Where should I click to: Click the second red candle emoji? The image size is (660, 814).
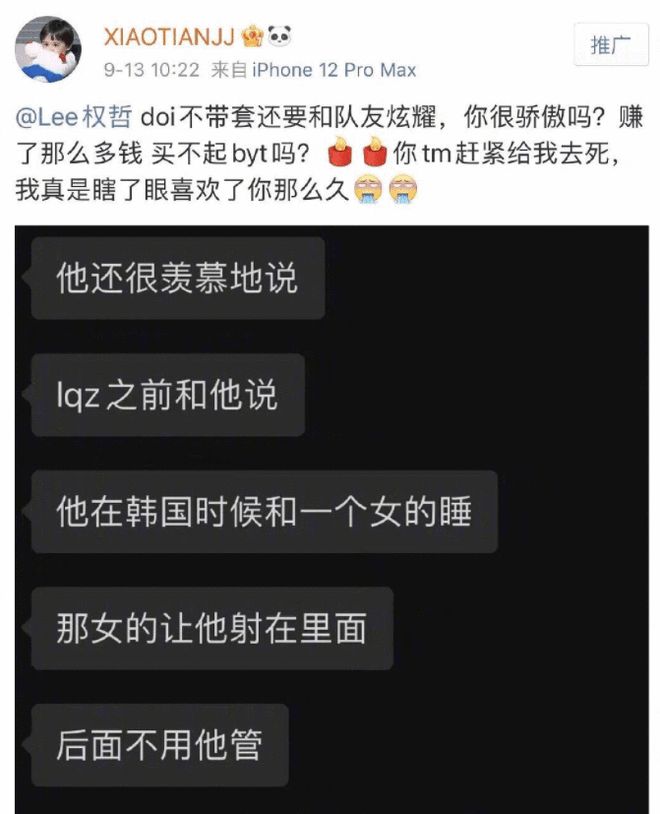[374, 152]
